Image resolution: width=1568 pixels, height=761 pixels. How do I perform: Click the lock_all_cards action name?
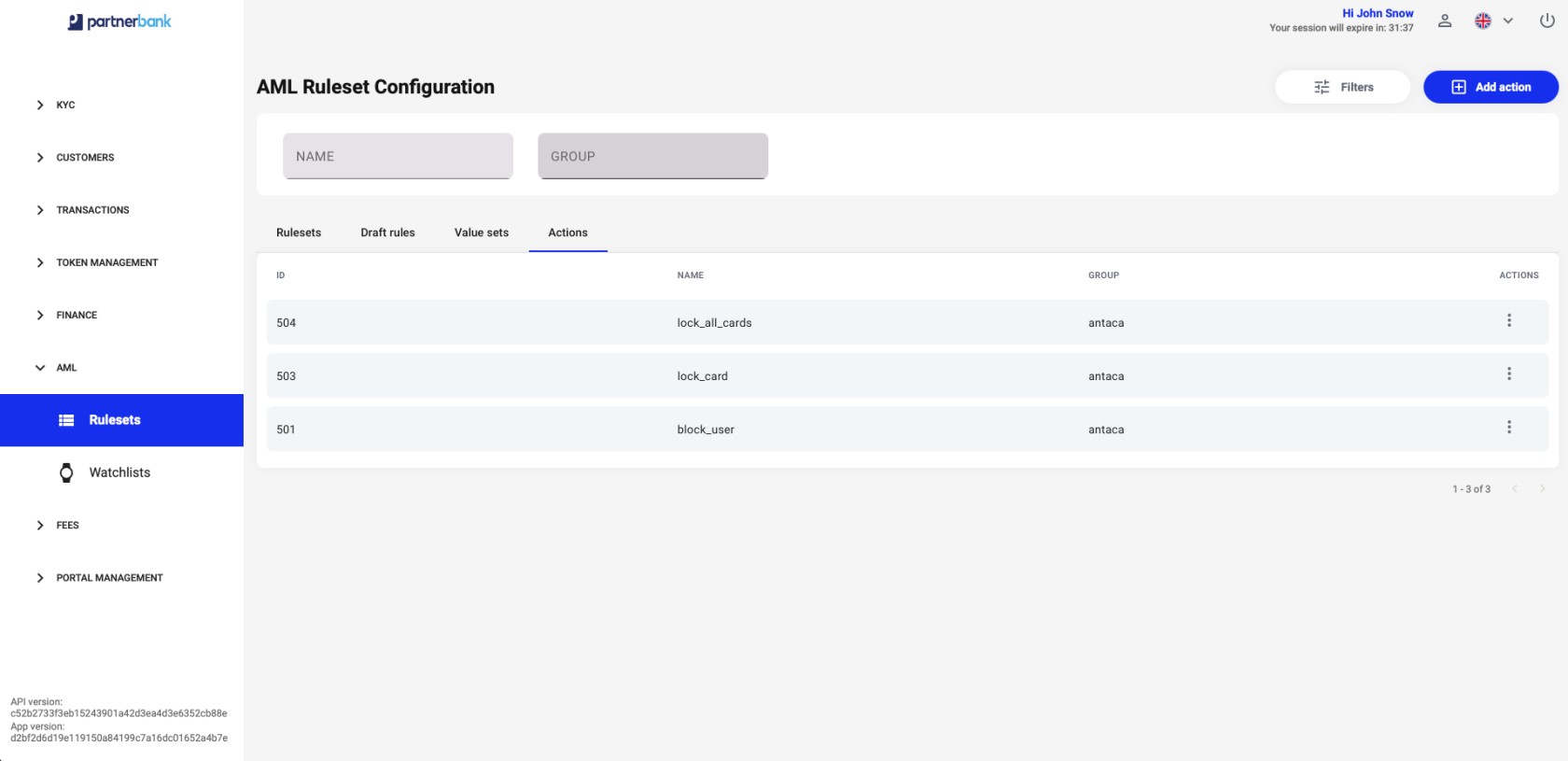coord(714,323)
